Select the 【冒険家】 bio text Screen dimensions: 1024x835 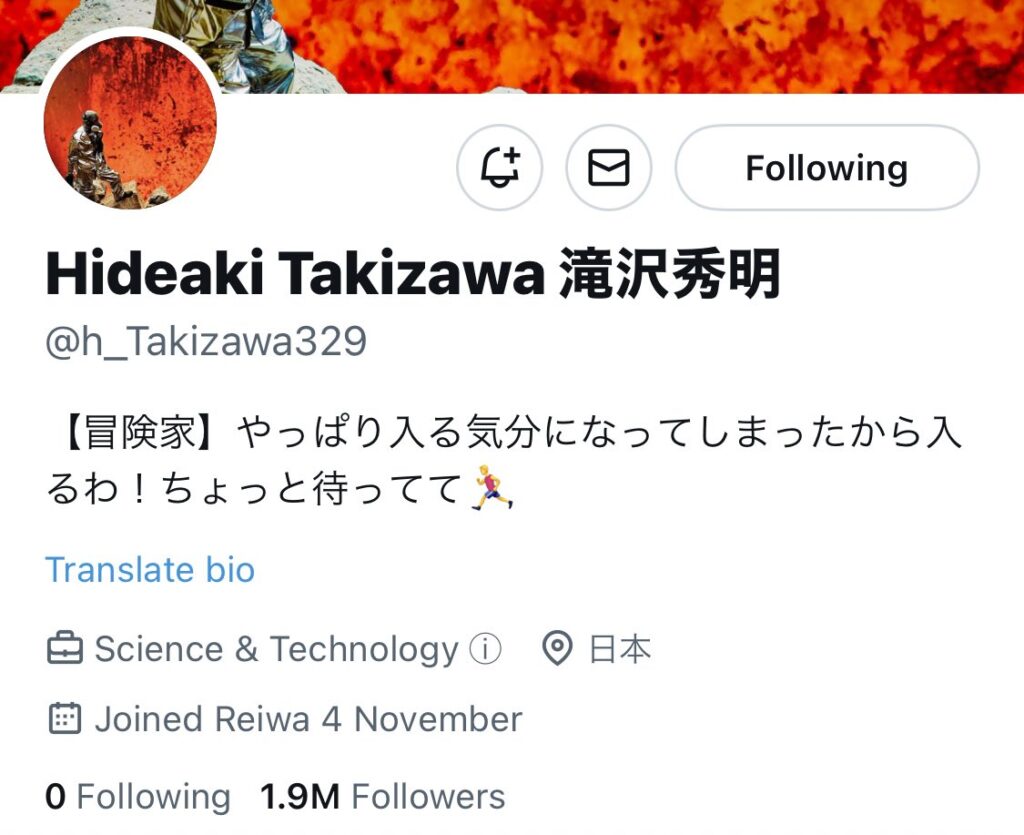[x=140, y=433]
